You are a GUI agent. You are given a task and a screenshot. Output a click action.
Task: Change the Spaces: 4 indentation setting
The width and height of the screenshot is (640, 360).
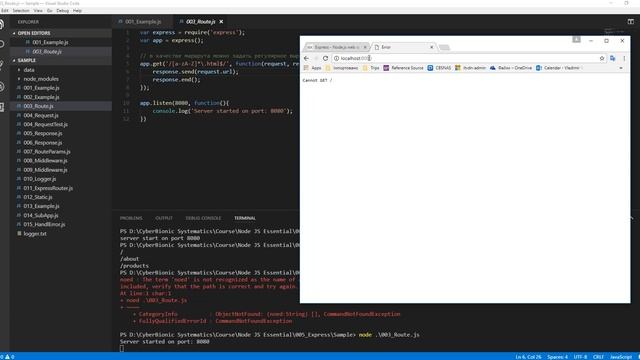[x=557, y=357]
